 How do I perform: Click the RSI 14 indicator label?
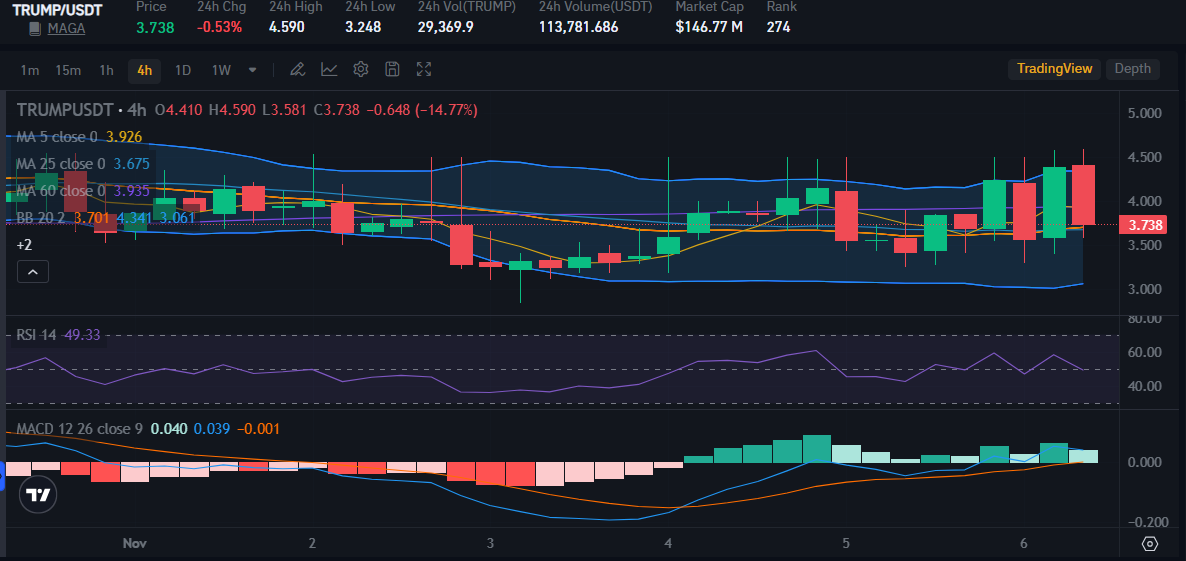click(38, 334)
